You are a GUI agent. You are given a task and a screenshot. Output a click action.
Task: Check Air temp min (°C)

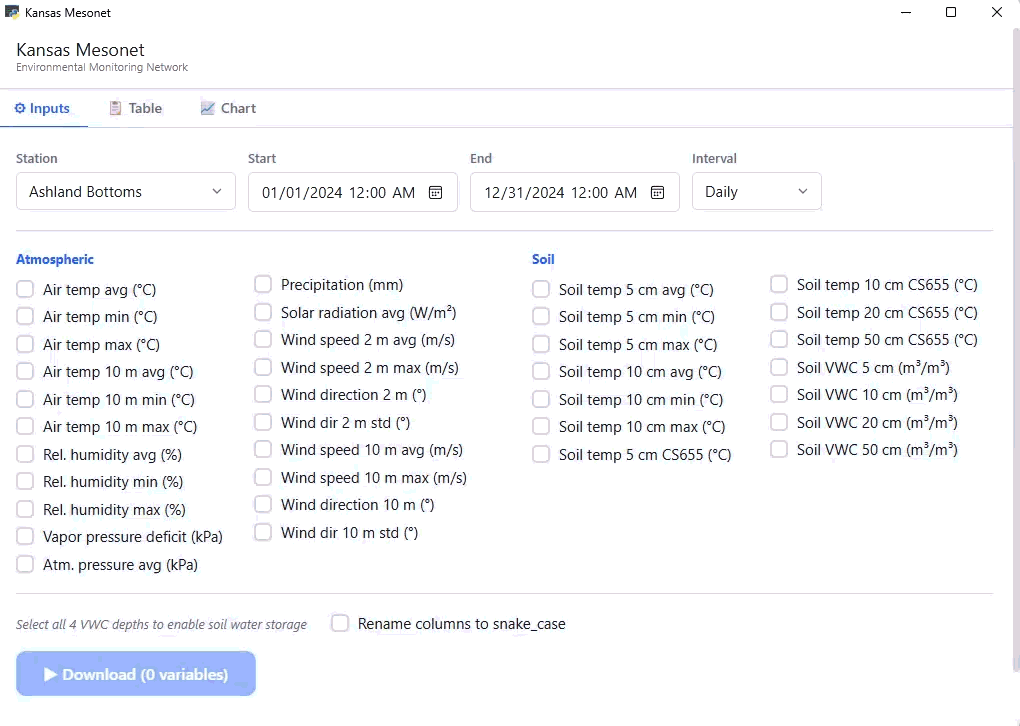click(25, 317)
